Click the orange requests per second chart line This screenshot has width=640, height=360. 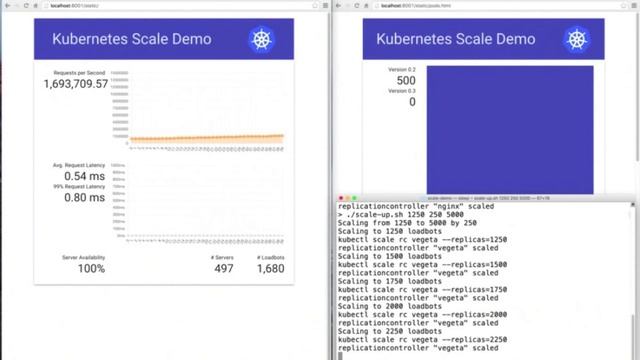click(x=207, y=138)
